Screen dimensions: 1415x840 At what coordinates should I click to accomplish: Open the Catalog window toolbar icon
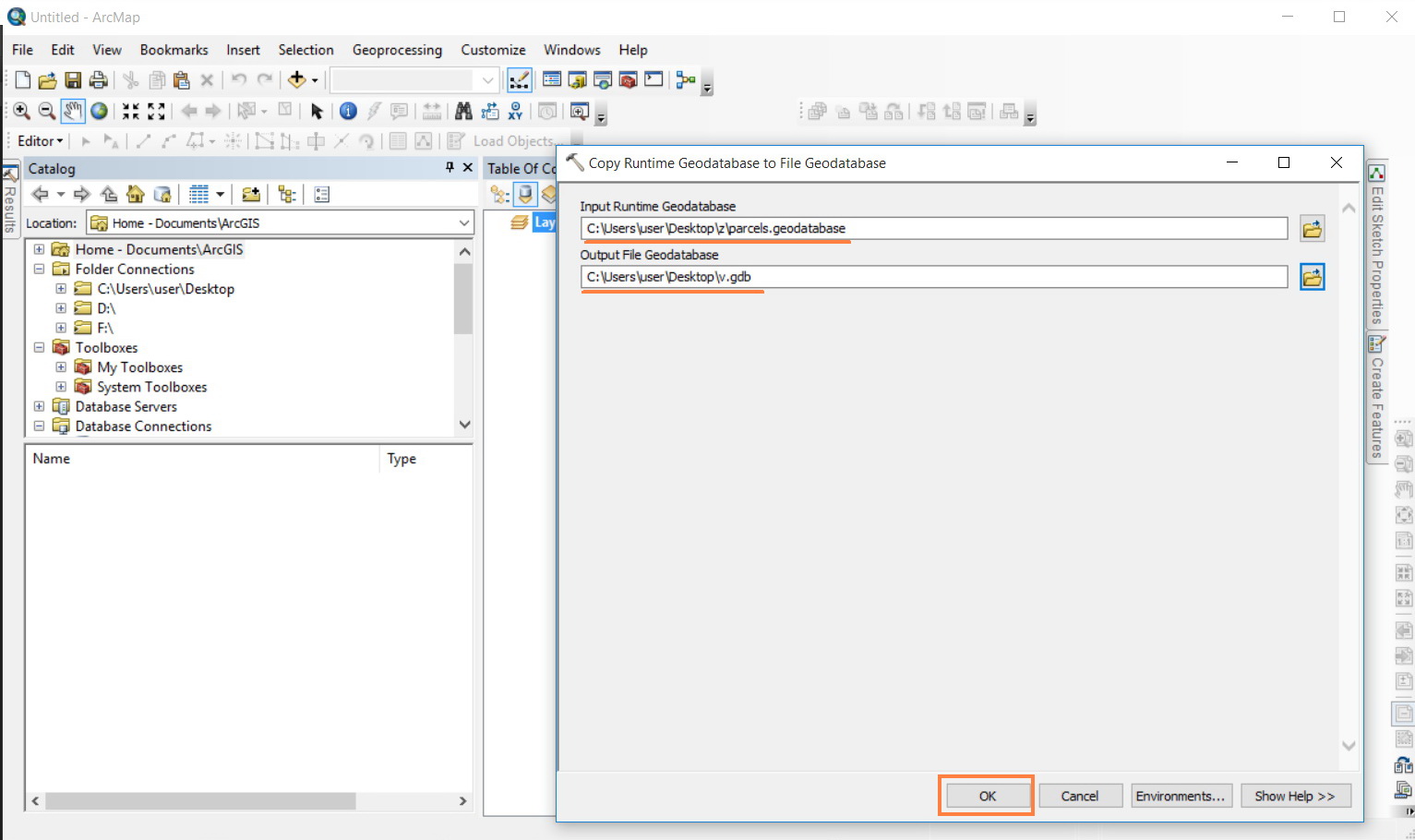pos(578,80)
